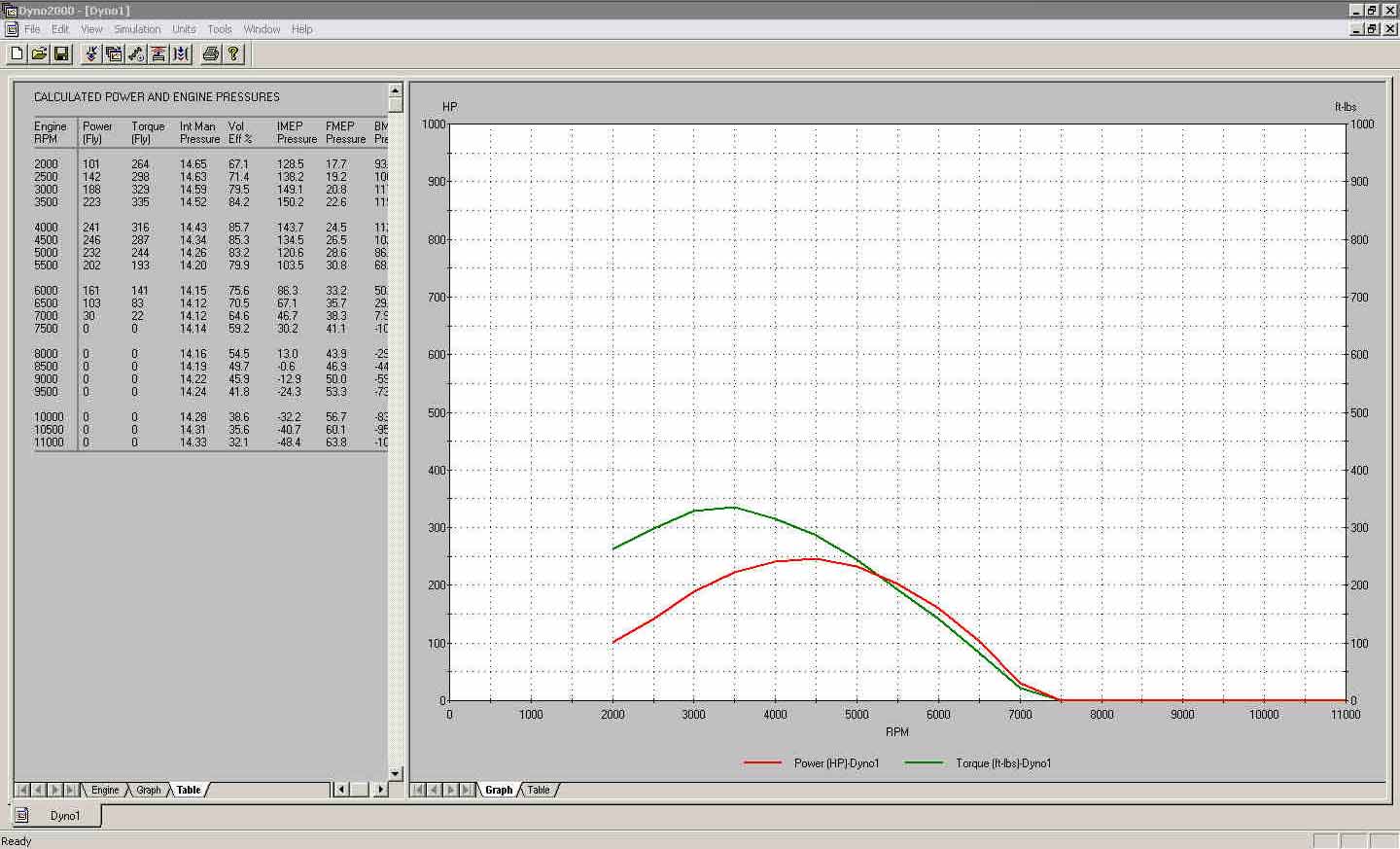Click the Save floppy disk icon
Viewport: 1400px width, 849px height.
[61, 54]
